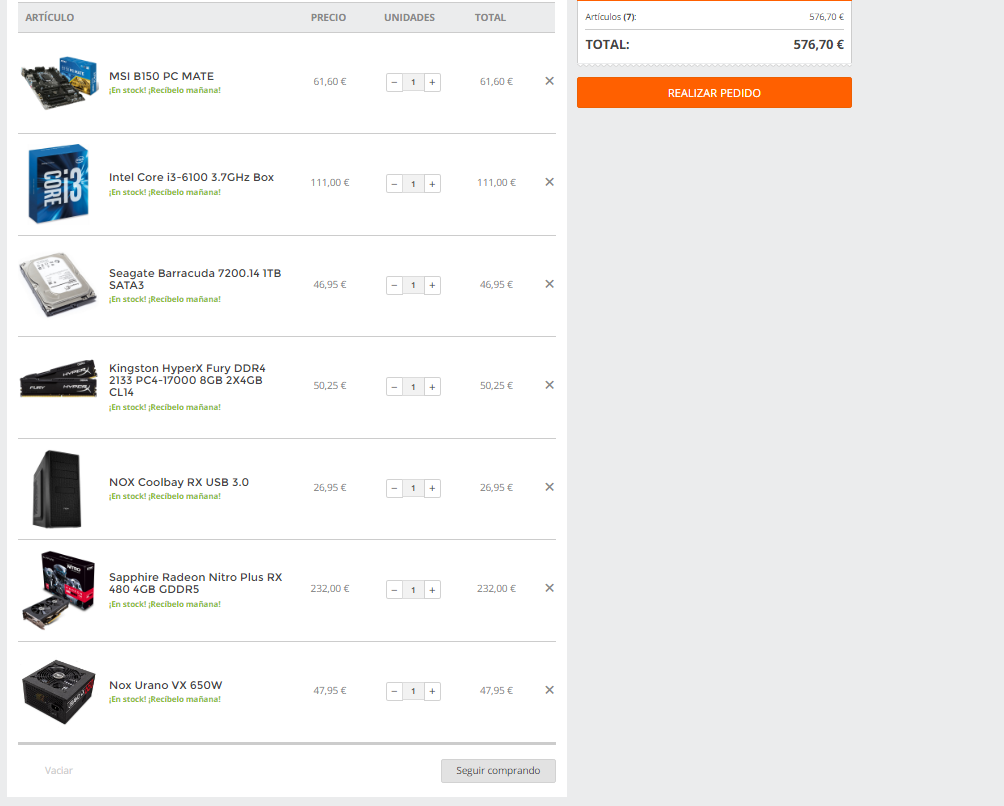Increase MSI B150 PC MATE quantity

(432, 83)
